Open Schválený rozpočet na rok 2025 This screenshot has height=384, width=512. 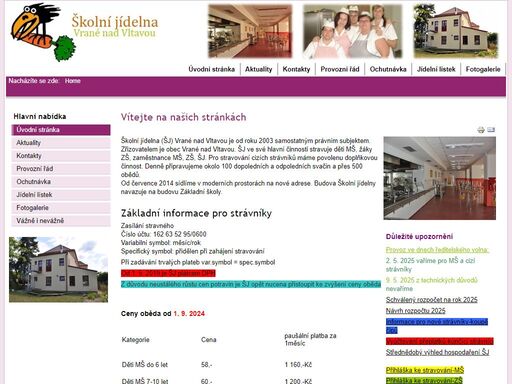pos(432,300)
